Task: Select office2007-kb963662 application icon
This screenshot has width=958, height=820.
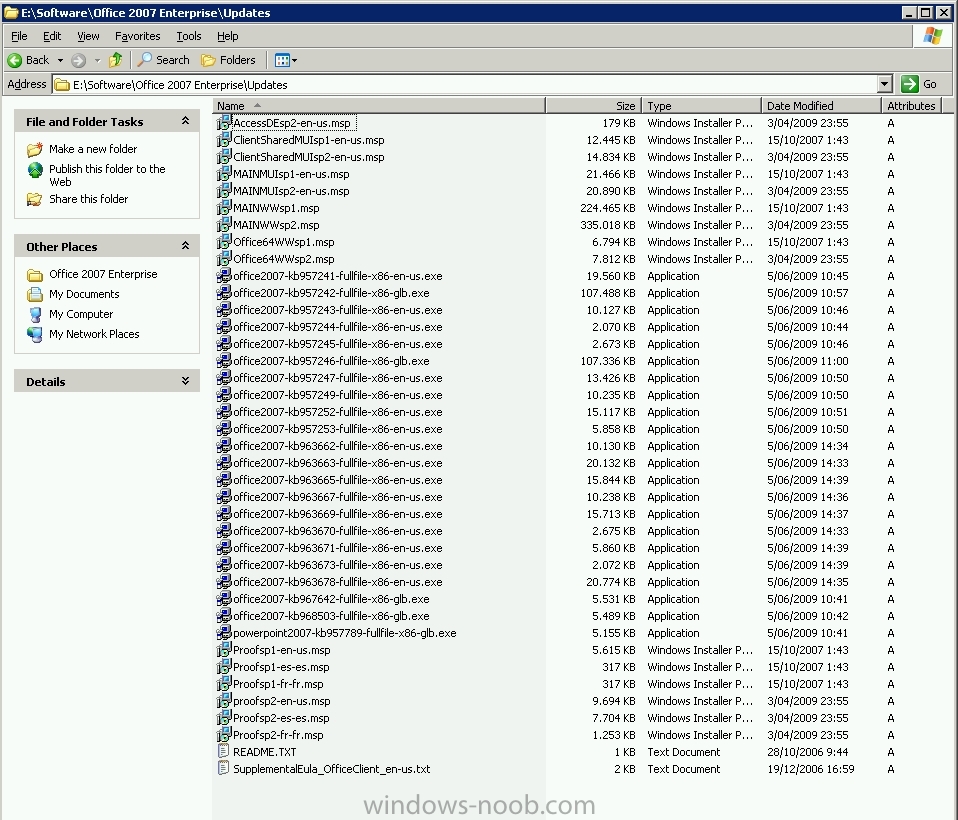Action: 224,446
